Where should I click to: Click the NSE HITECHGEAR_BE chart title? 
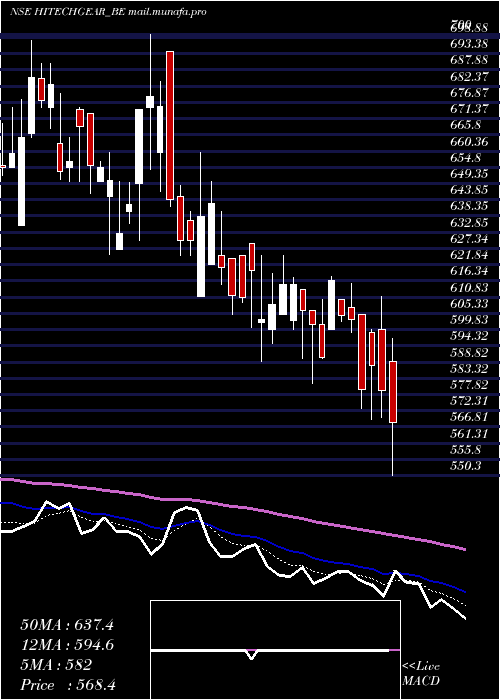pyautogui.click(x=108, y=12)
